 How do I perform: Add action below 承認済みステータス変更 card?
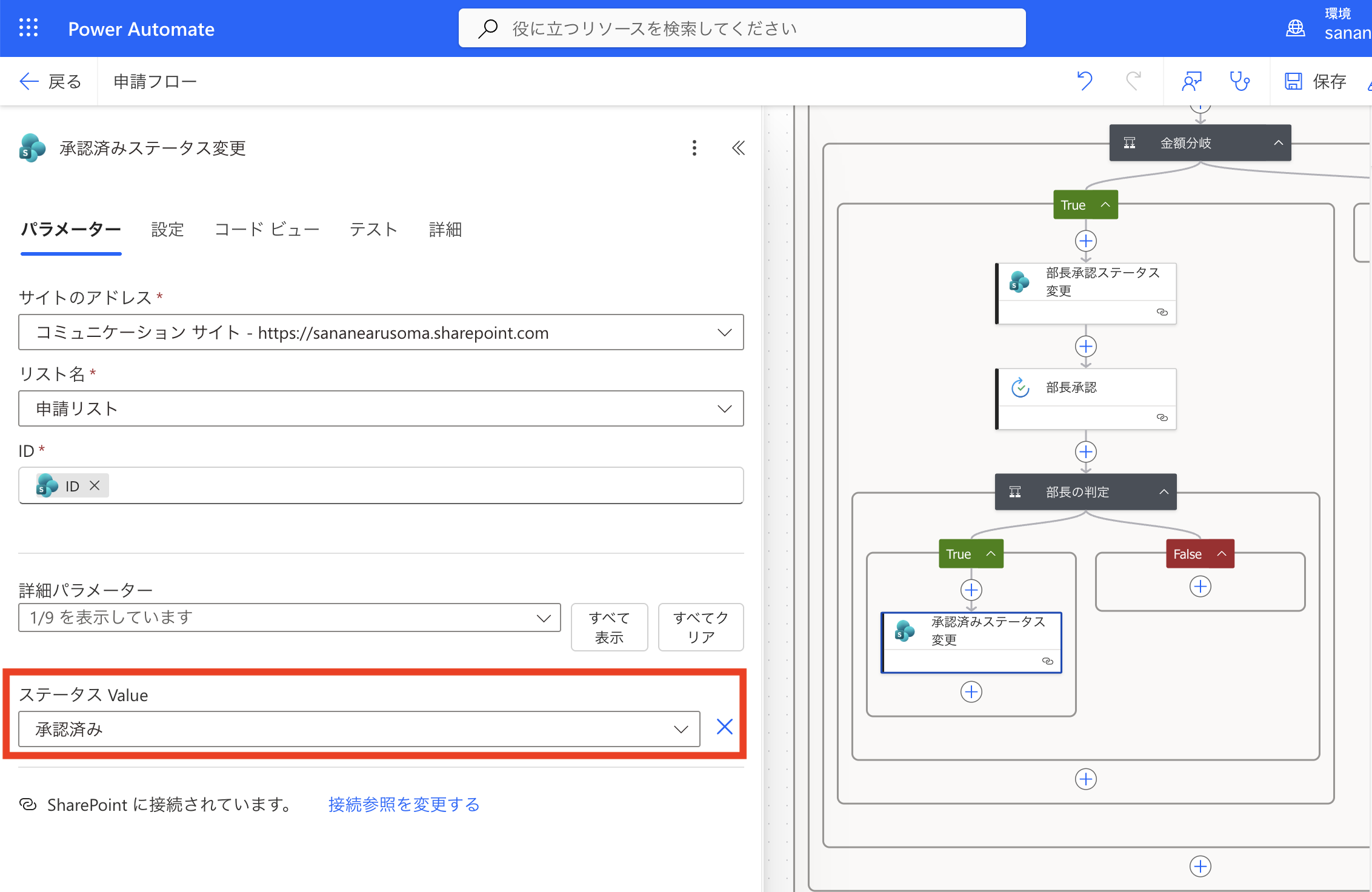[x=971, y=692]
